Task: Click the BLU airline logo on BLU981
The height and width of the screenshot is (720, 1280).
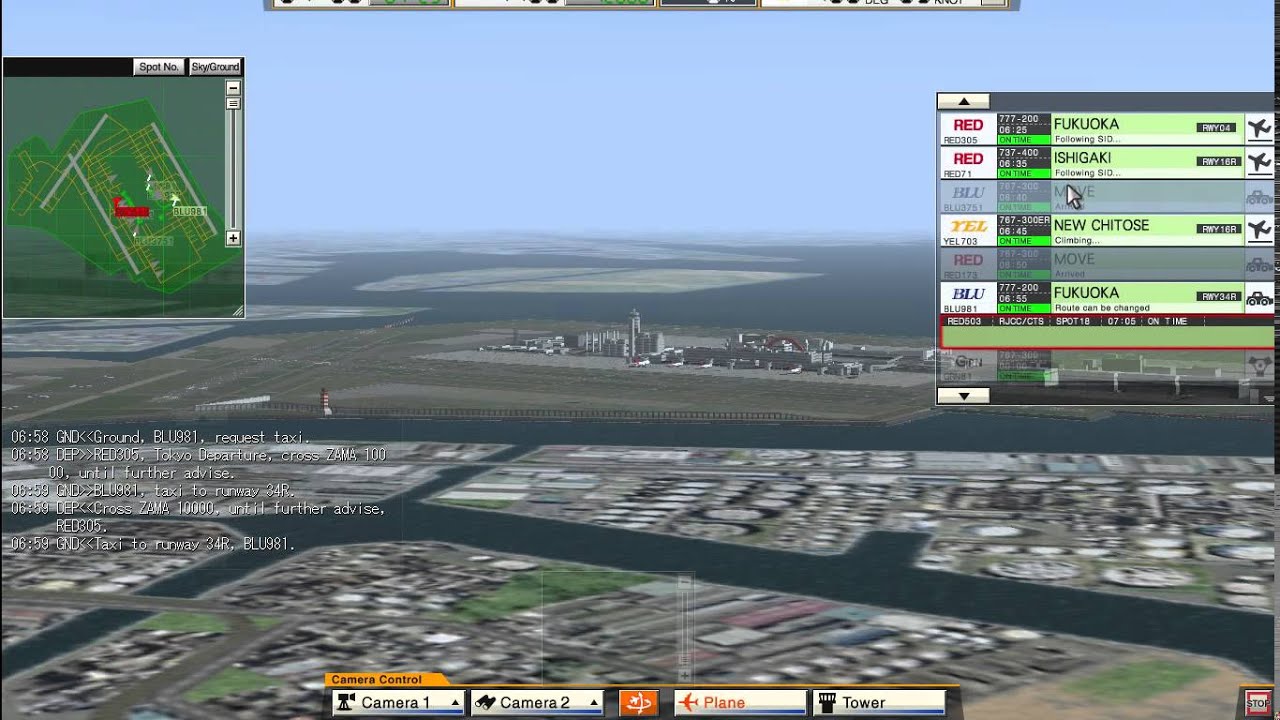Action: tap(968, 294)
